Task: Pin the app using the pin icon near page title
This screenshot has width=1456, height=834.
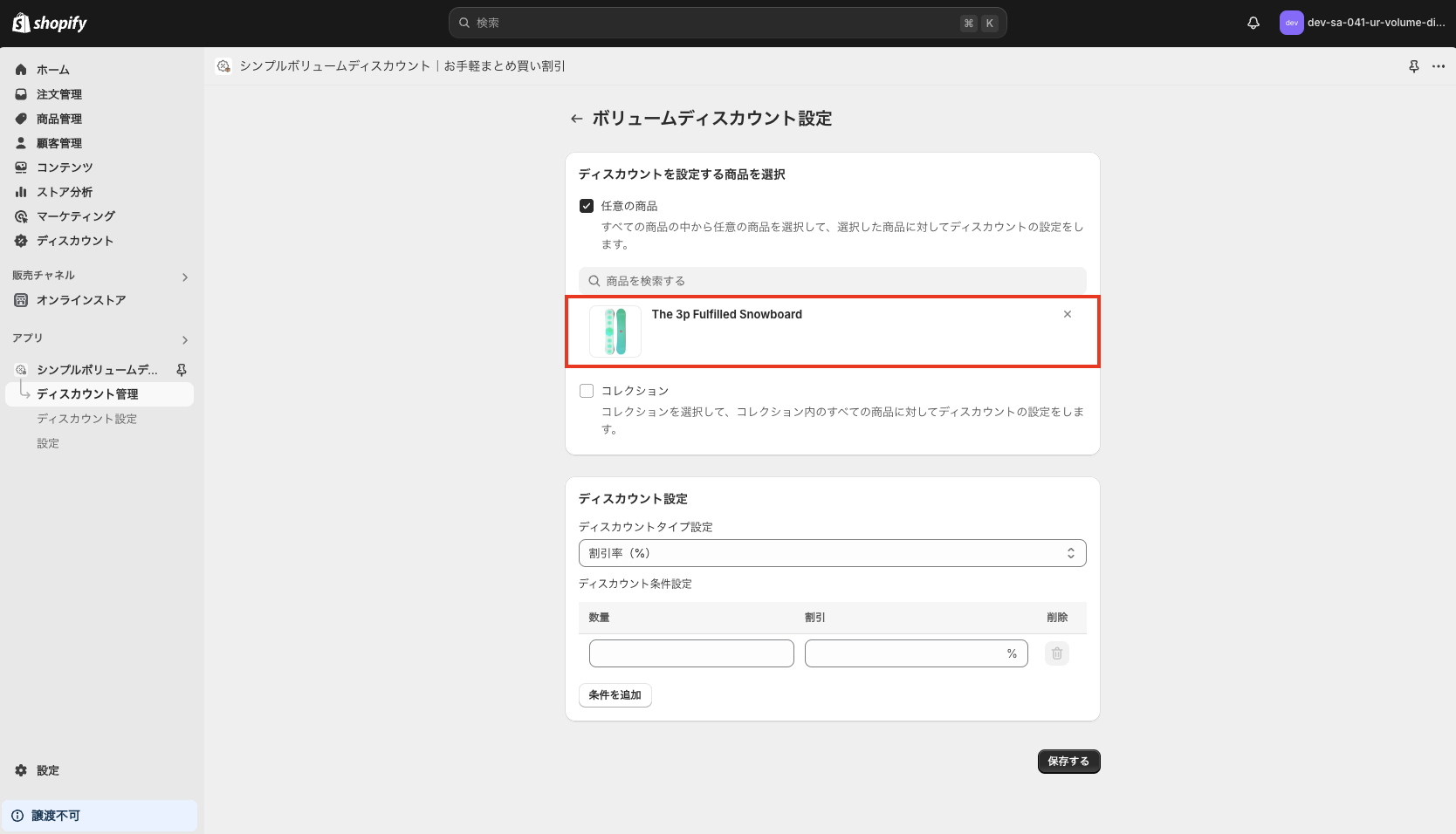Action: coord(1413,65)
